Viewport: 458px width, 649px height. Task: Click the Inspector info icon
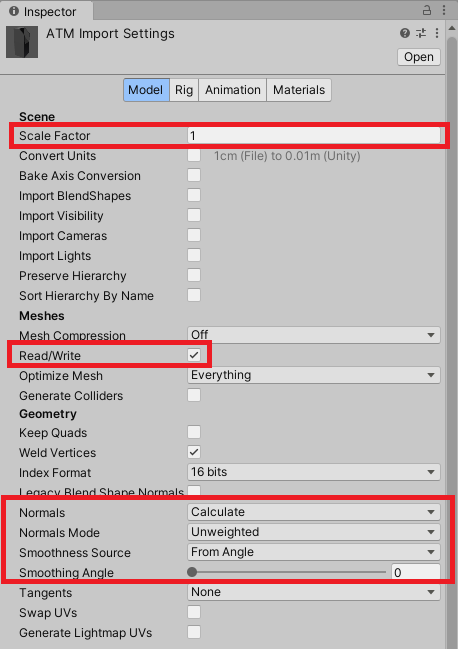point(14,11)
